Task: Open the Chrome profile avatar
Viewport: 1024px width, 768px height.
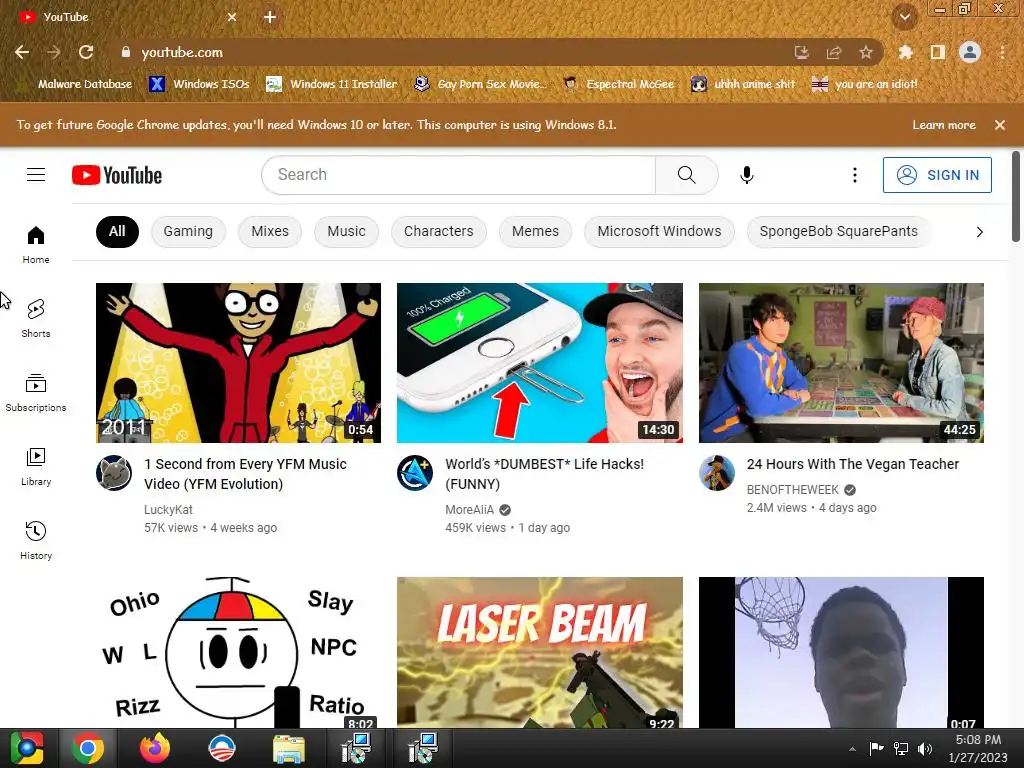Action: 970,52
